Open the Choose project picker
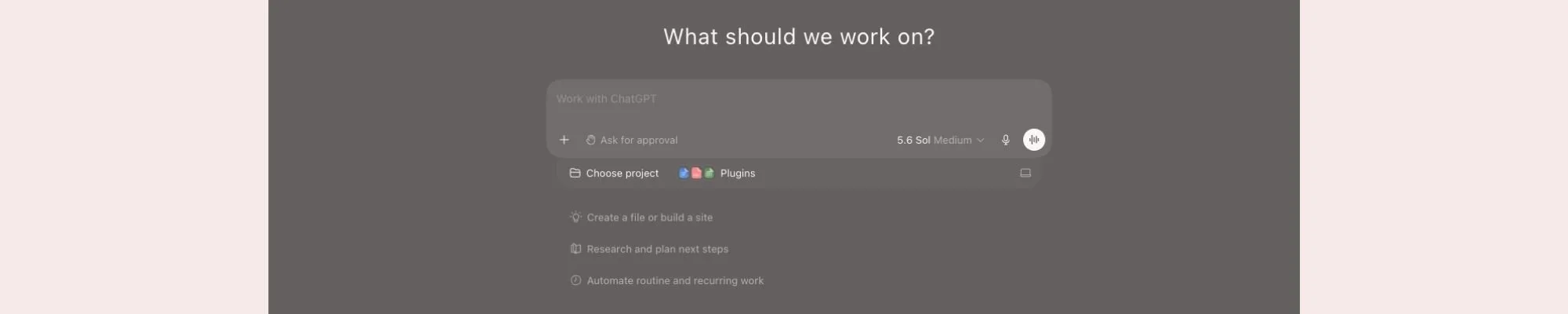The image size is (1568, 314). 614,173
